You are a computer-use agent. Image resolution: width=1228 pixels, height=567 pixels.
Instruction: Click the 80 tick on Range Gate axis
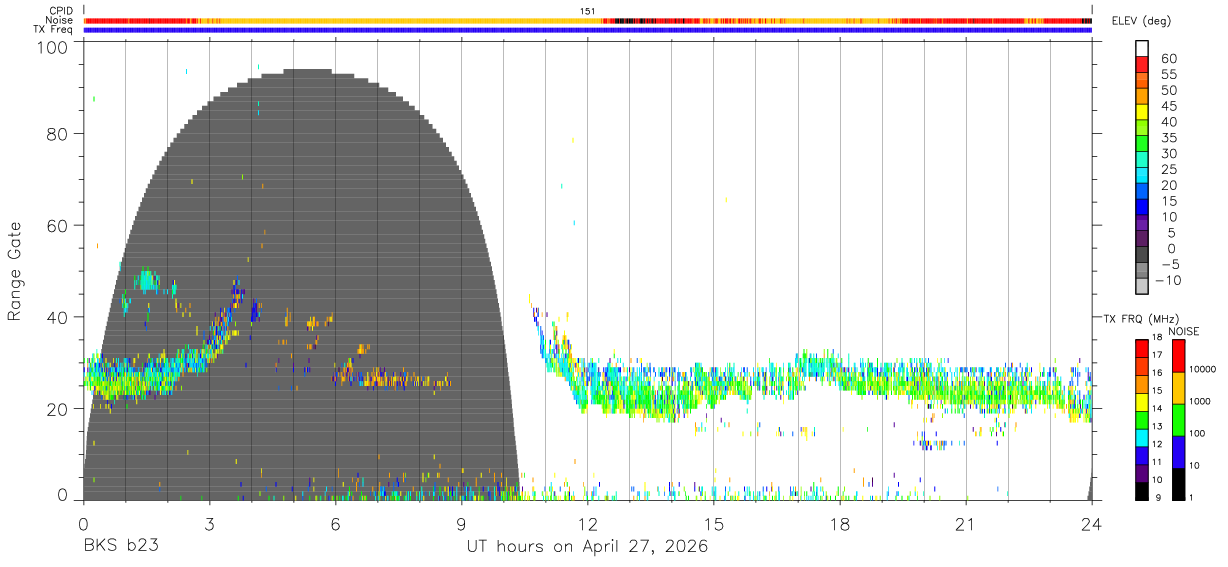(x=57, y=134)
